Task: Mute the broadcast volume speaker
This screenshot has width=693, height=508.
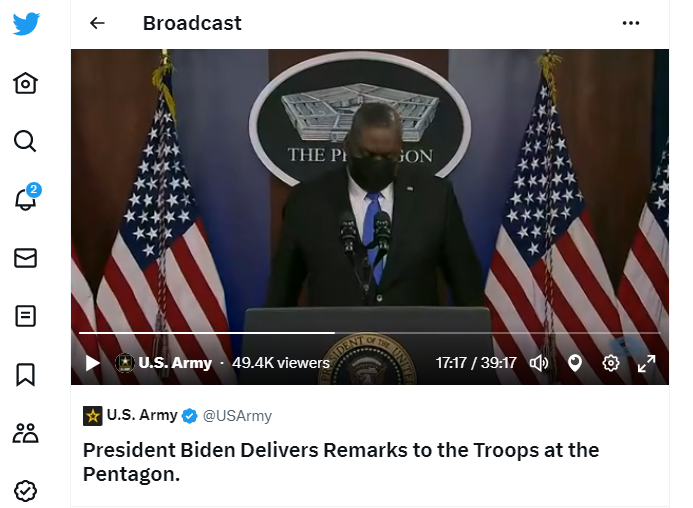Action: [x=539, y=363]
